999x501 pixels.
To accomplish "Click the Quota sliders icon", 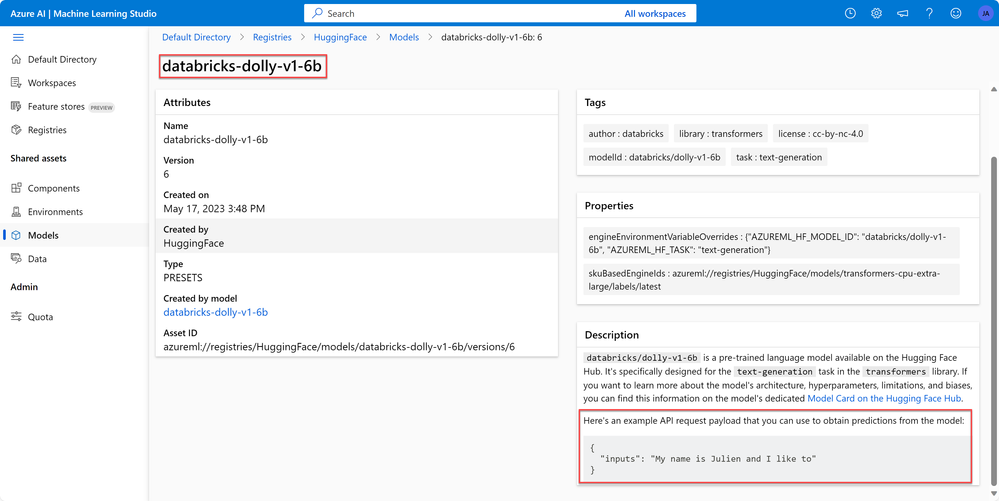I will (17, 317).
